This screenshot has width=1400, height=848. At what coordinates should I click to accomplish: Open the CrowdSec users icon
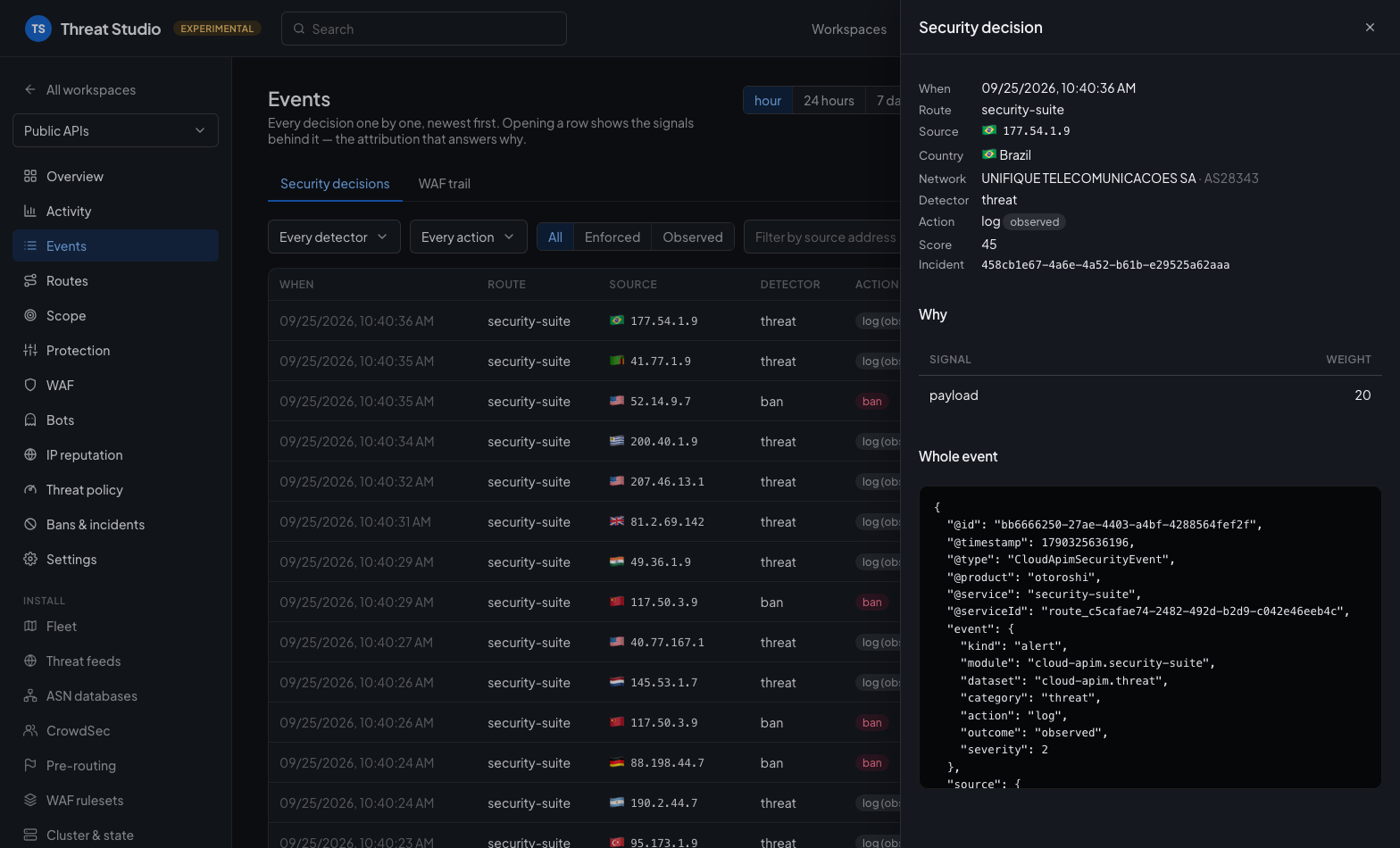(30, 730)
